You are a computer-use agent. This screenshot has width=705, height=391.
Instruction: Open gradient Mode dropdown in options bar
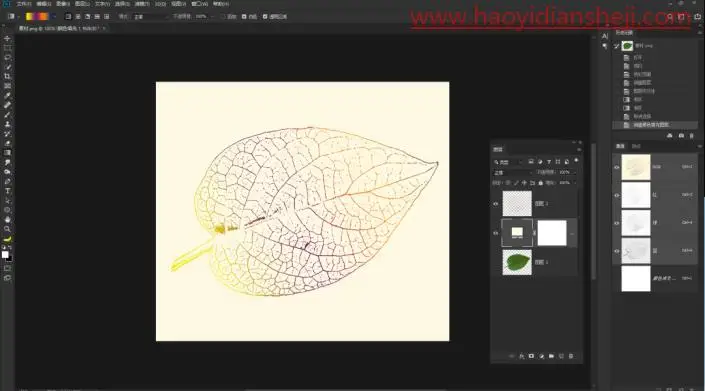coord(151,17)
